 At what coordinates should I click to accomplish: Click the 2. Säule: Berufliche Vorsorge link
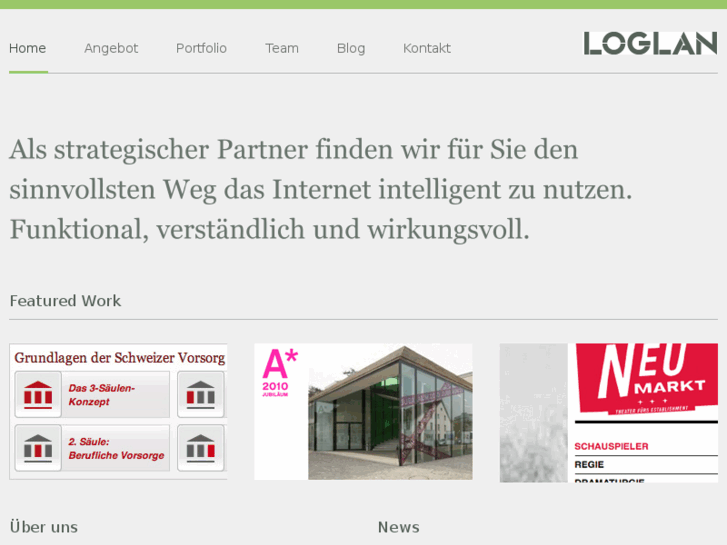pos(116,448)
